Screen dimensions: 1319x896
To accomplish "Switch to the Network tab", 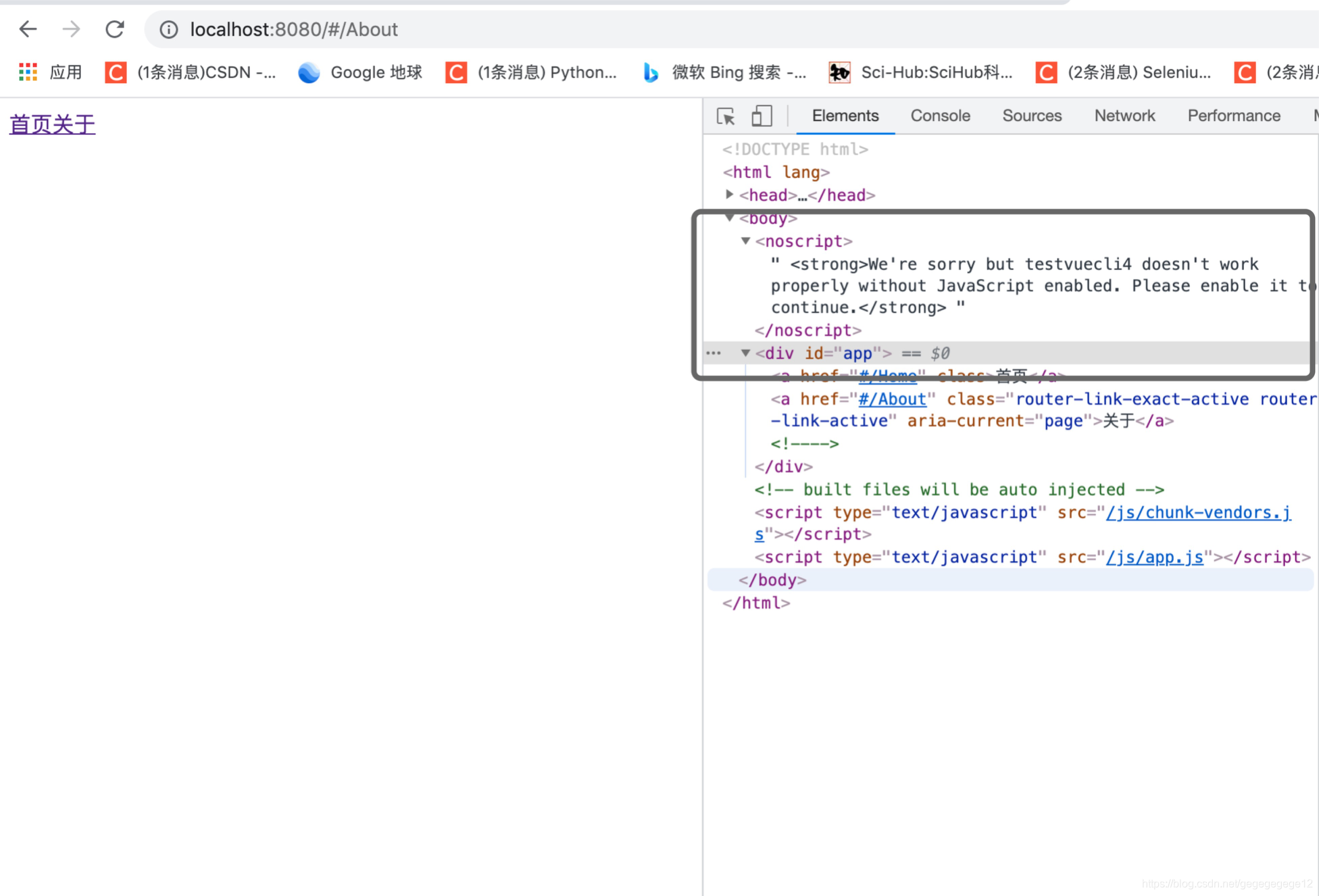I will [1124, 116].
